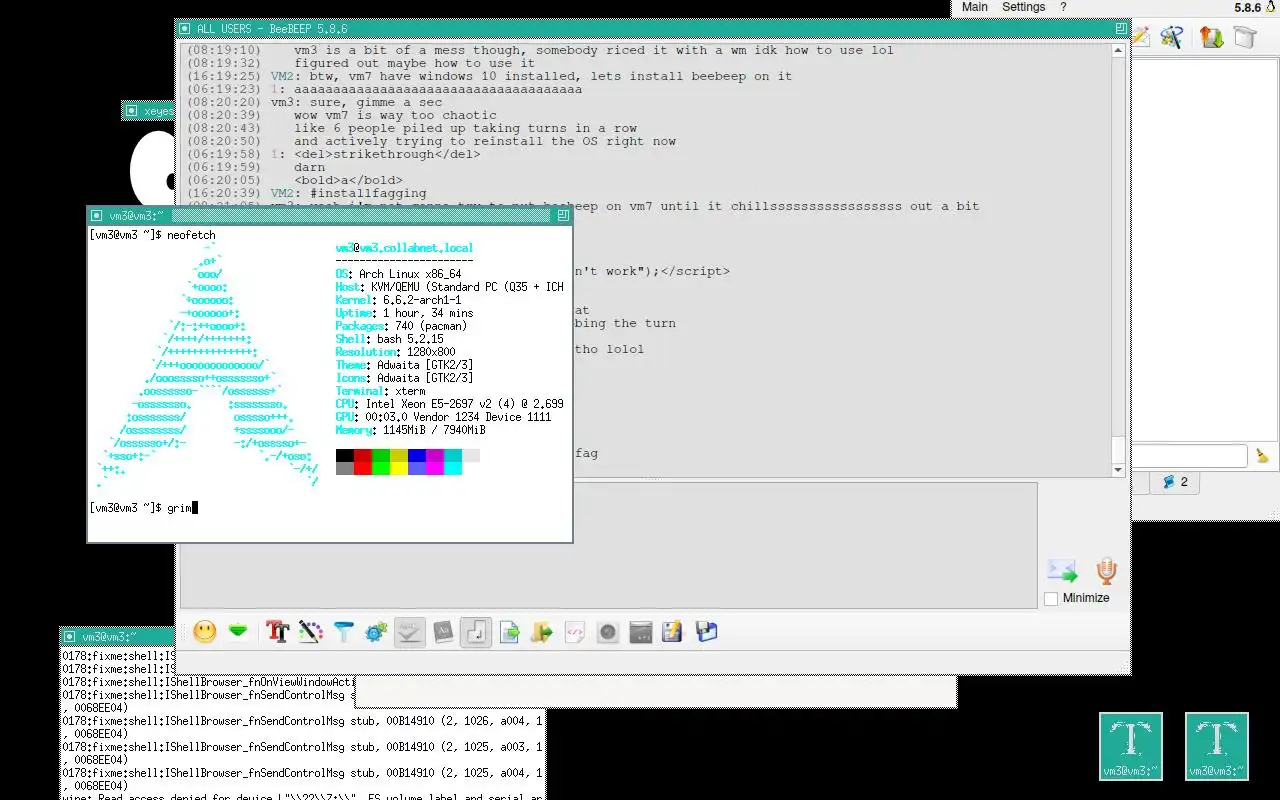The width and height of the screenshot is (1280, 800).
Task: Click the '5.8.6' version number label
Action: 1247,8
